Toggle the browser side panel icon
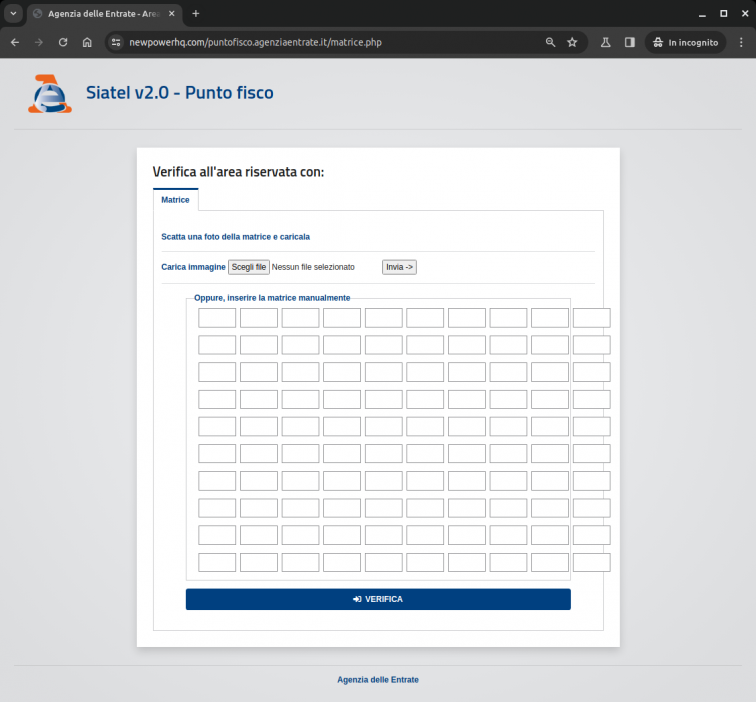The image size is (756, 702). tap(630, 43)
